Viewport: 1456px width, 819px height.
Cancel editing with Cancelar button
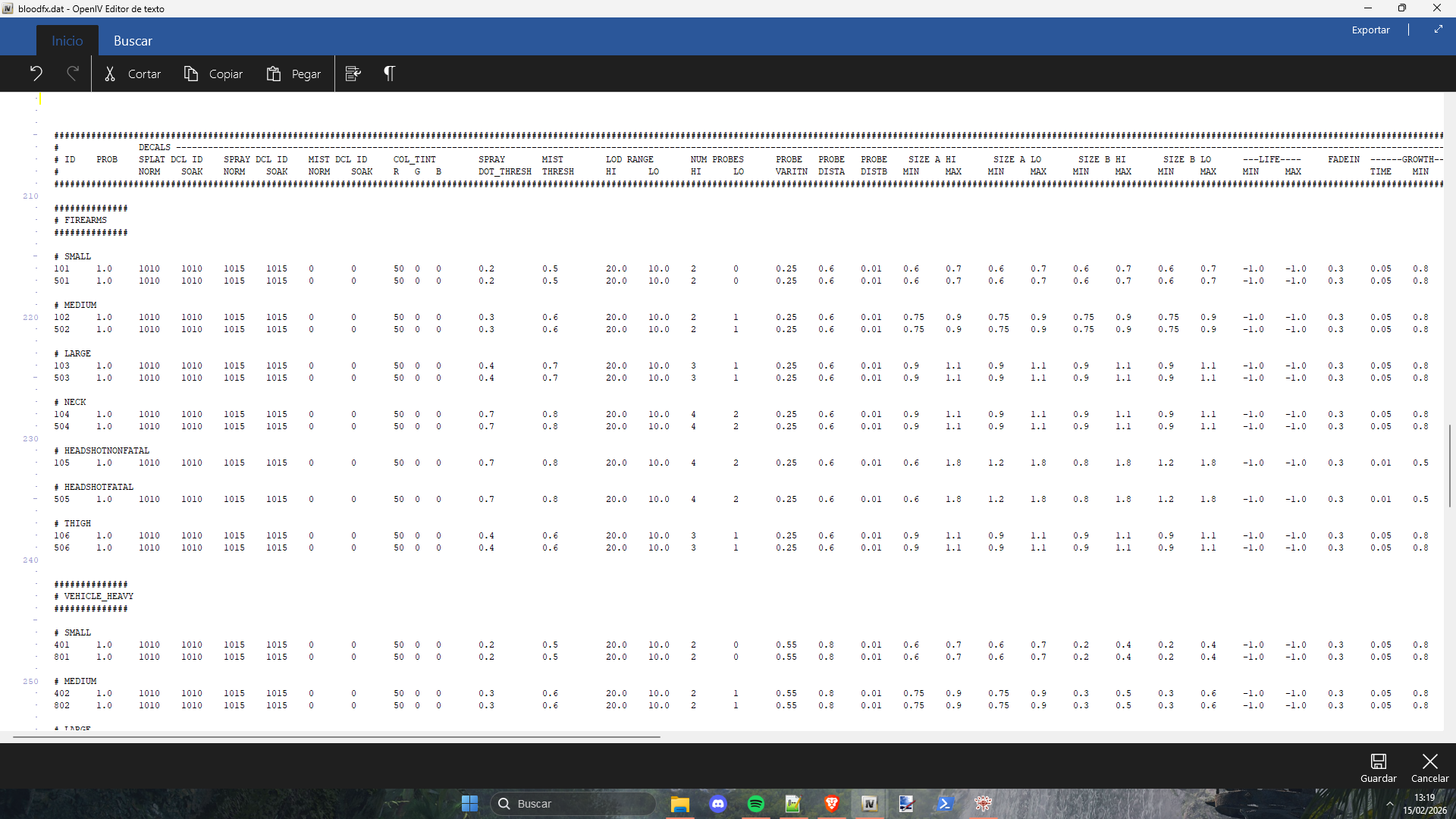[1429, 767]
